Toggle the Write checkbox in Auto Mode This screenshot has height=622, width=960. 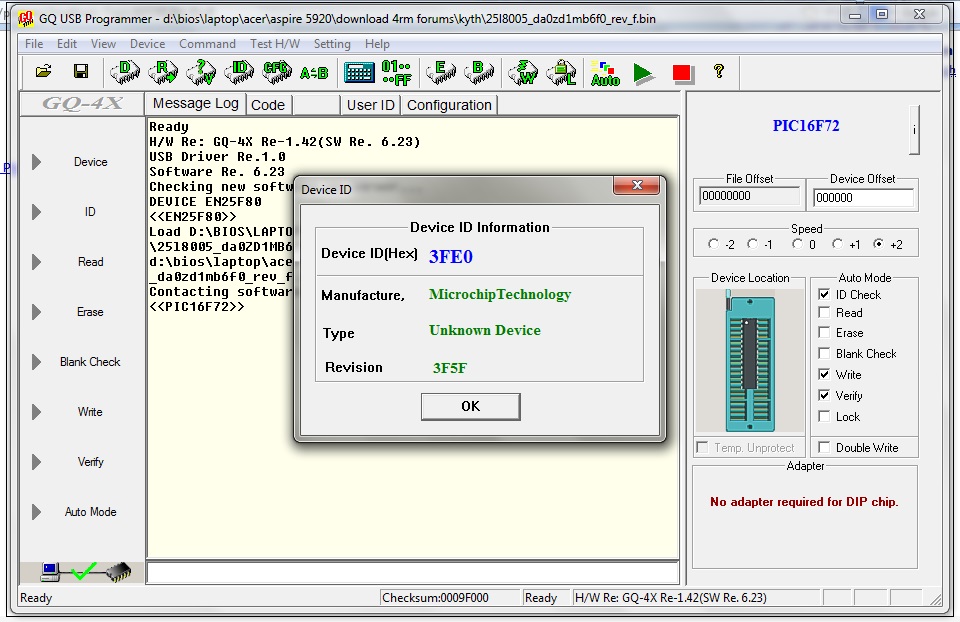[x=824, y=374]
